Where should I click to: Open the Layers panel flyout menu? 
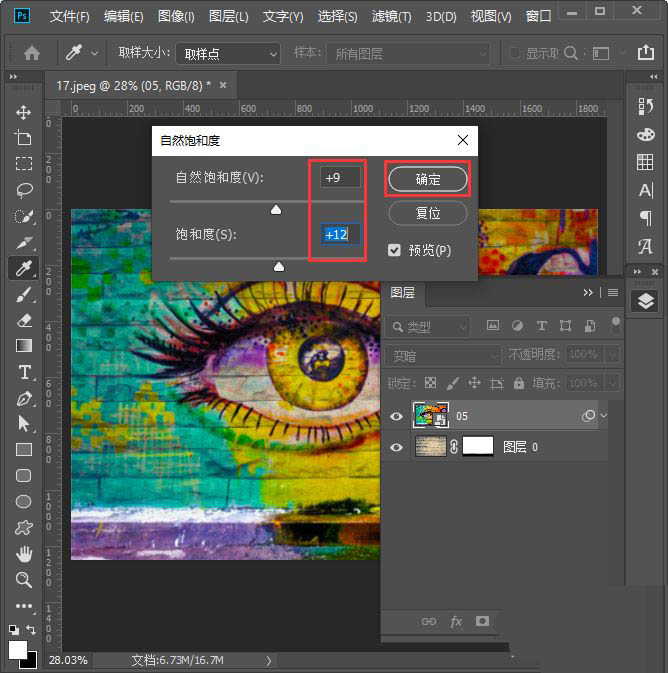click(613, 292)
